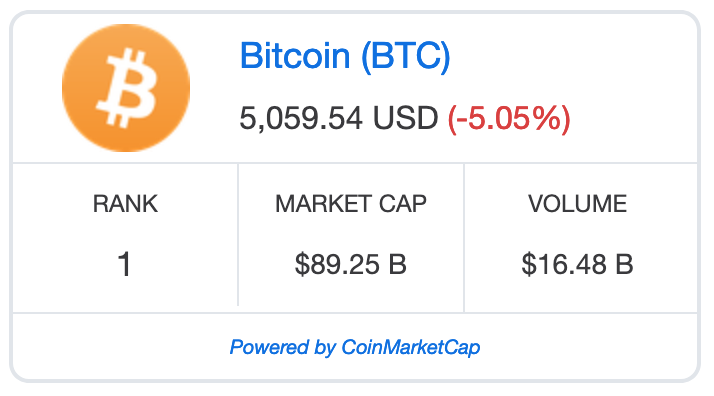
Task: Select the $89.25 B market cap value
Action: [x=351, y=264]
